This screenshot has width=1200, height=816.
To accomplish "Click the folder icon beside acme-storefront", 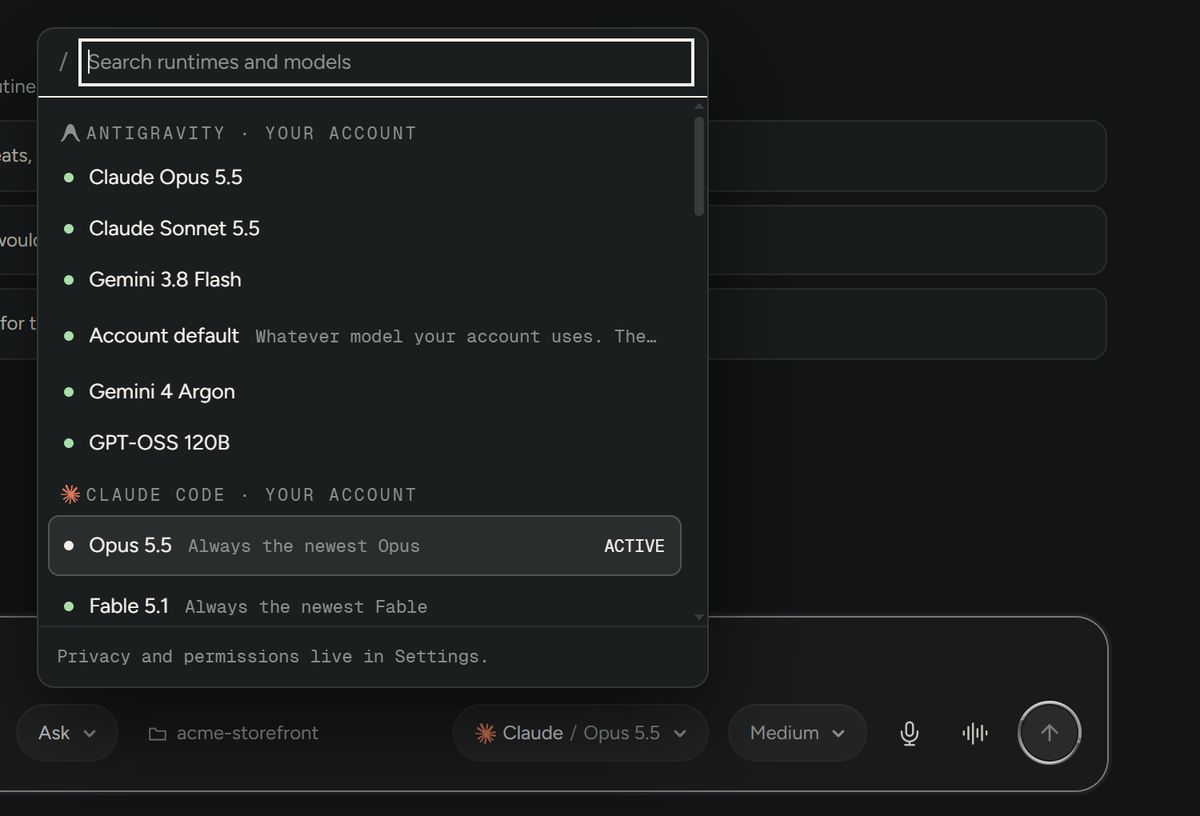I will click(157, 734).
